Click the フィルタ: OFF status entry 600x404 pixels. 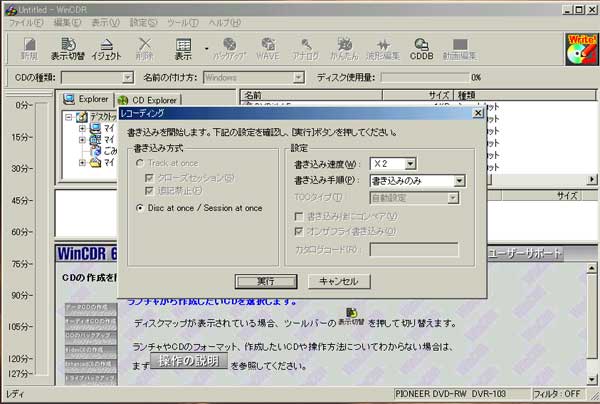pos(558,394)
